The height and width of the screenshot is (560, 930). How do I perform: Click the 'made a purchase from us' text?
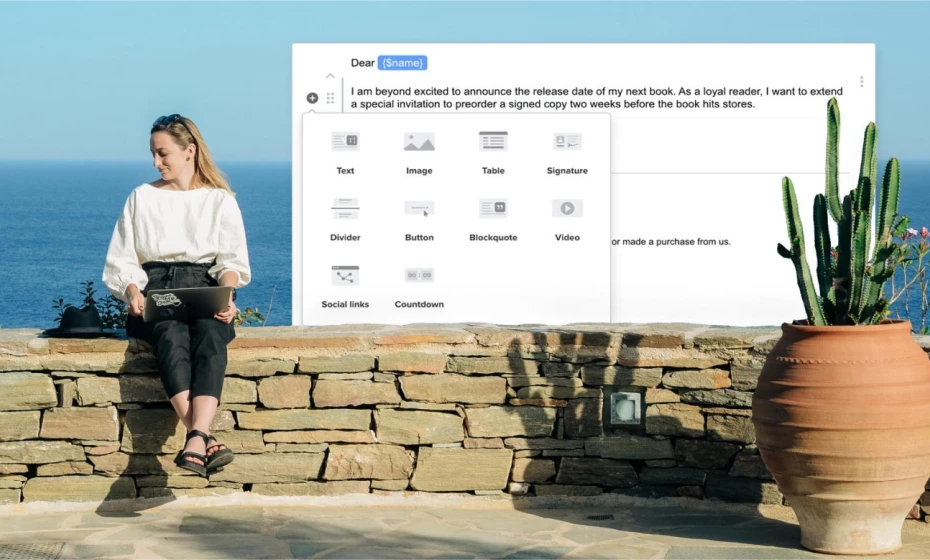tap(670, 241)
